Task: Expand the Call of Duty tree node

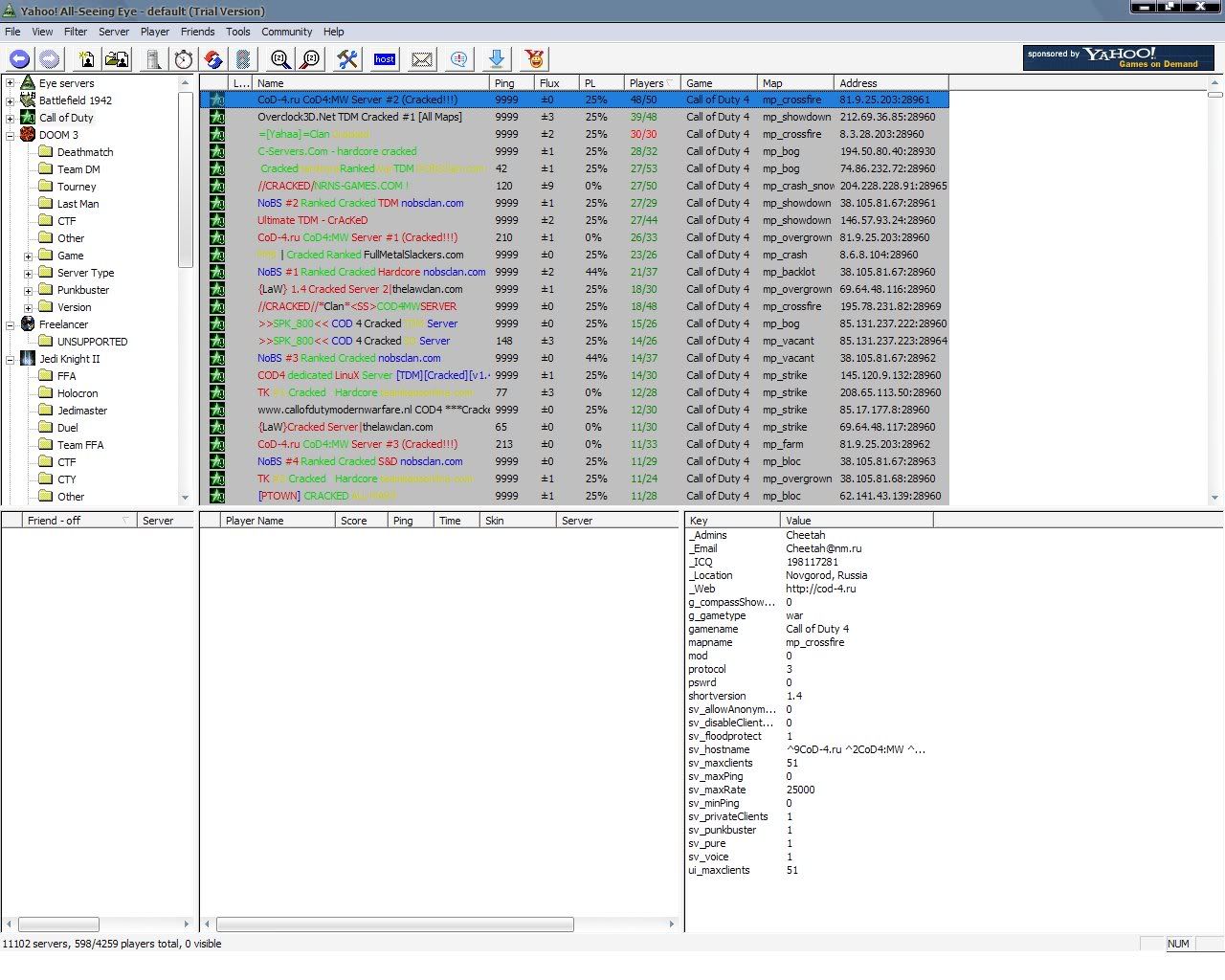Action: (10, 118)
